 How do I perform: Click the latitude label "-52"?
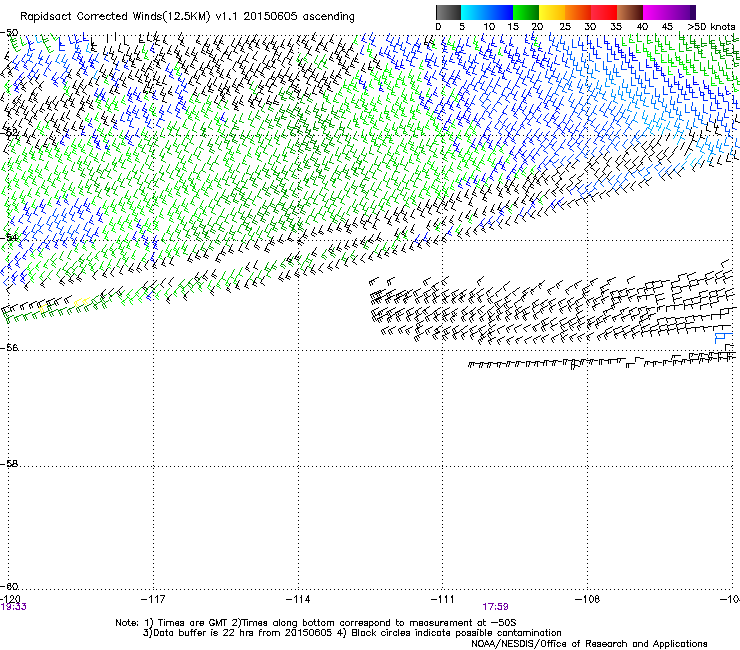tap(9, 133)
